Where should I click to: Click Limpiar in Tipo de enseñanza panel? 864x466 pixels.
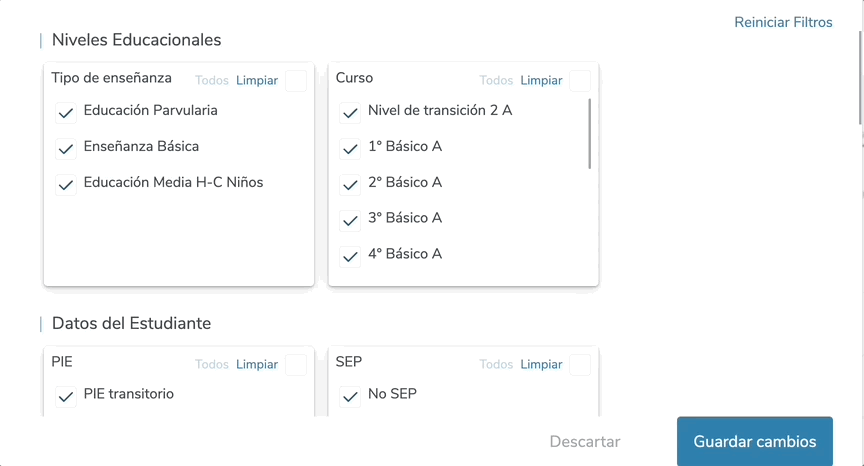[257, 81]
